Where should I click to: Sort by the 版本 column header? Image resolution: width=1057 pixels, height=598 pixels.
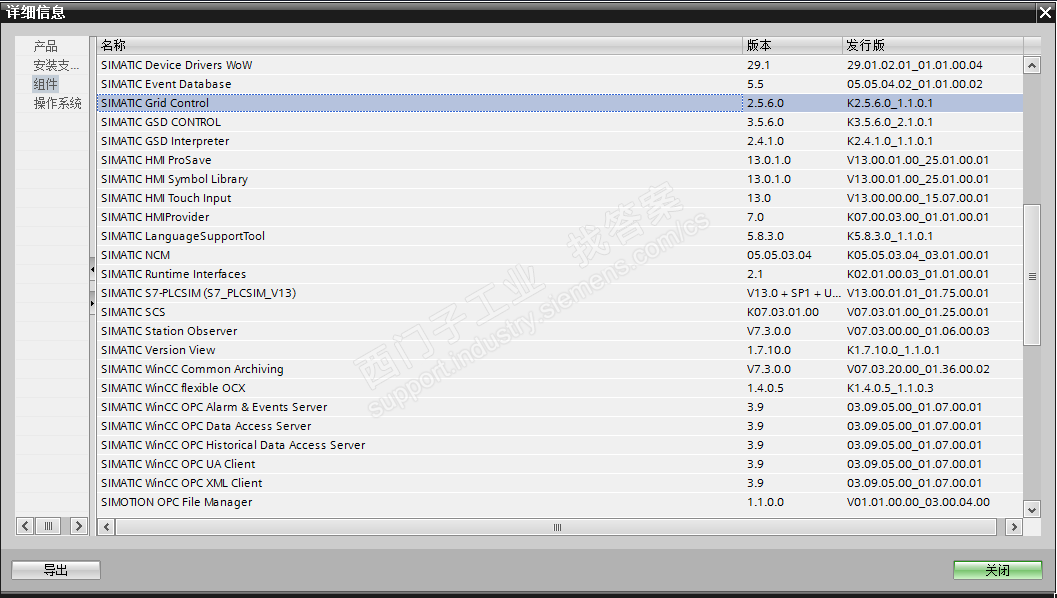tap(793, 45)
